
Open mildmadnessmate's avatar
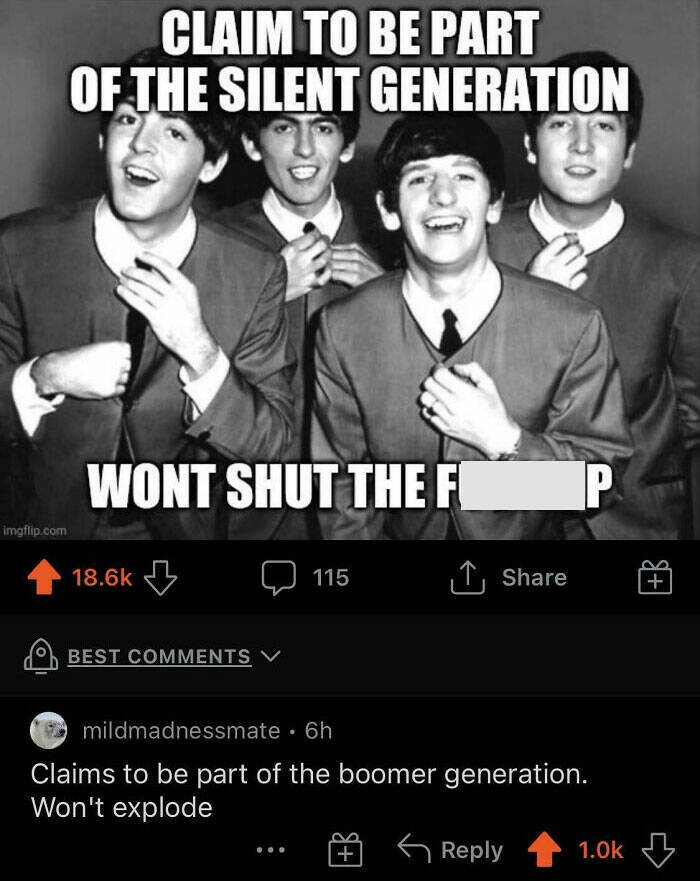click(48, 730)
